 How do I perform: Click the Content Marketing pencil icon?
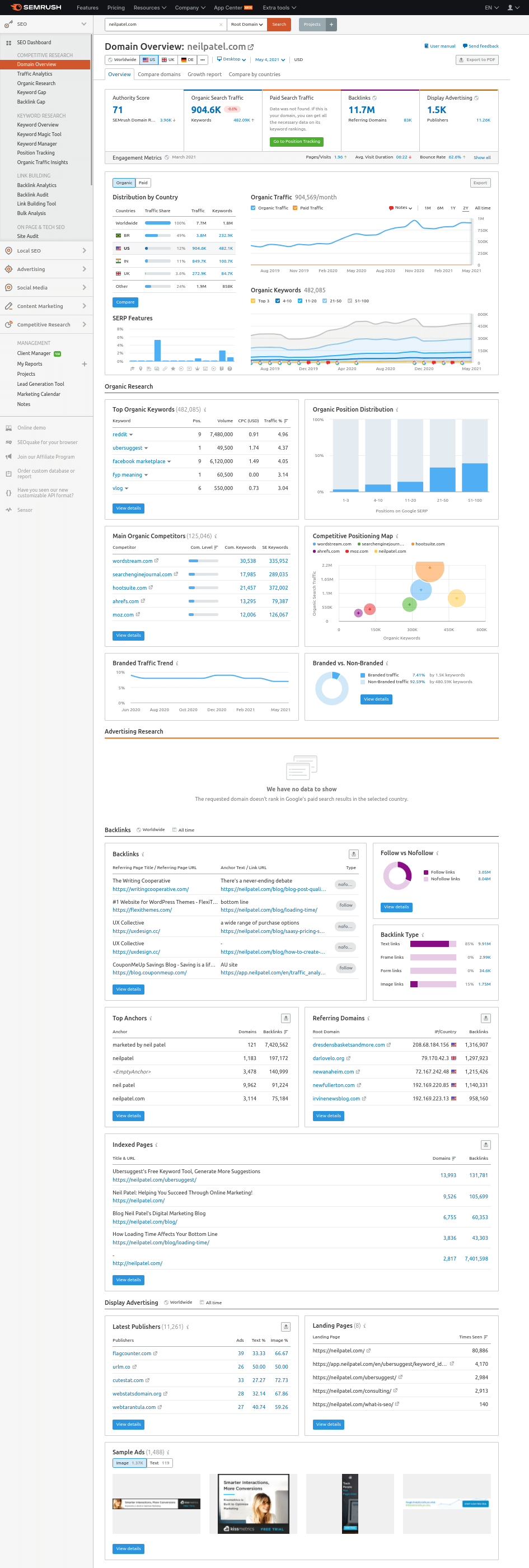point(8,306)
